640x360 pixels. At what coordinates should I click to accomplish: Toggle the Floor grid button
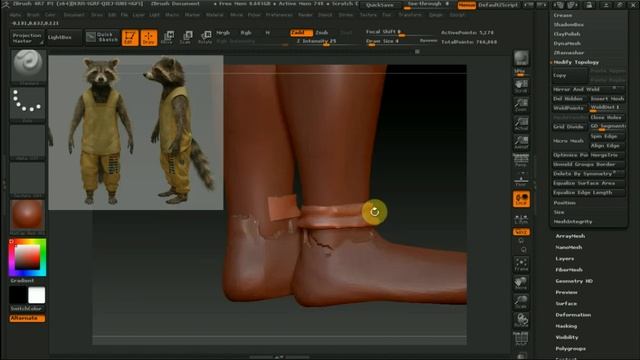click(521, 179)
